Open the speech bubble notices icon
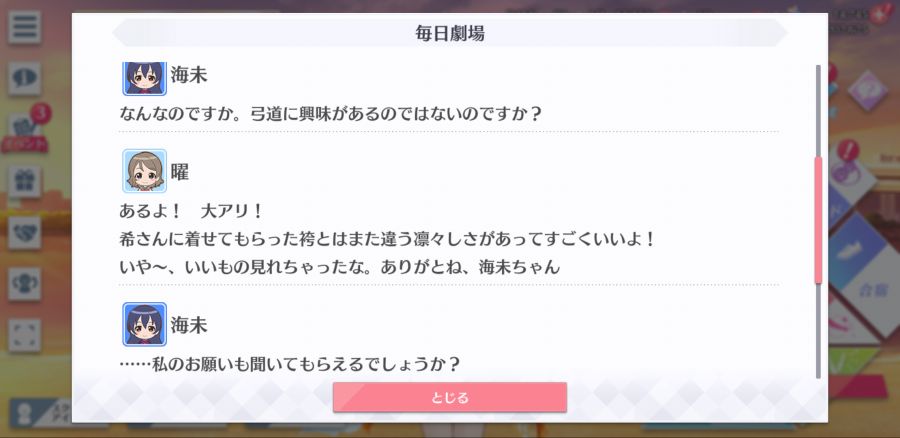 24,79
